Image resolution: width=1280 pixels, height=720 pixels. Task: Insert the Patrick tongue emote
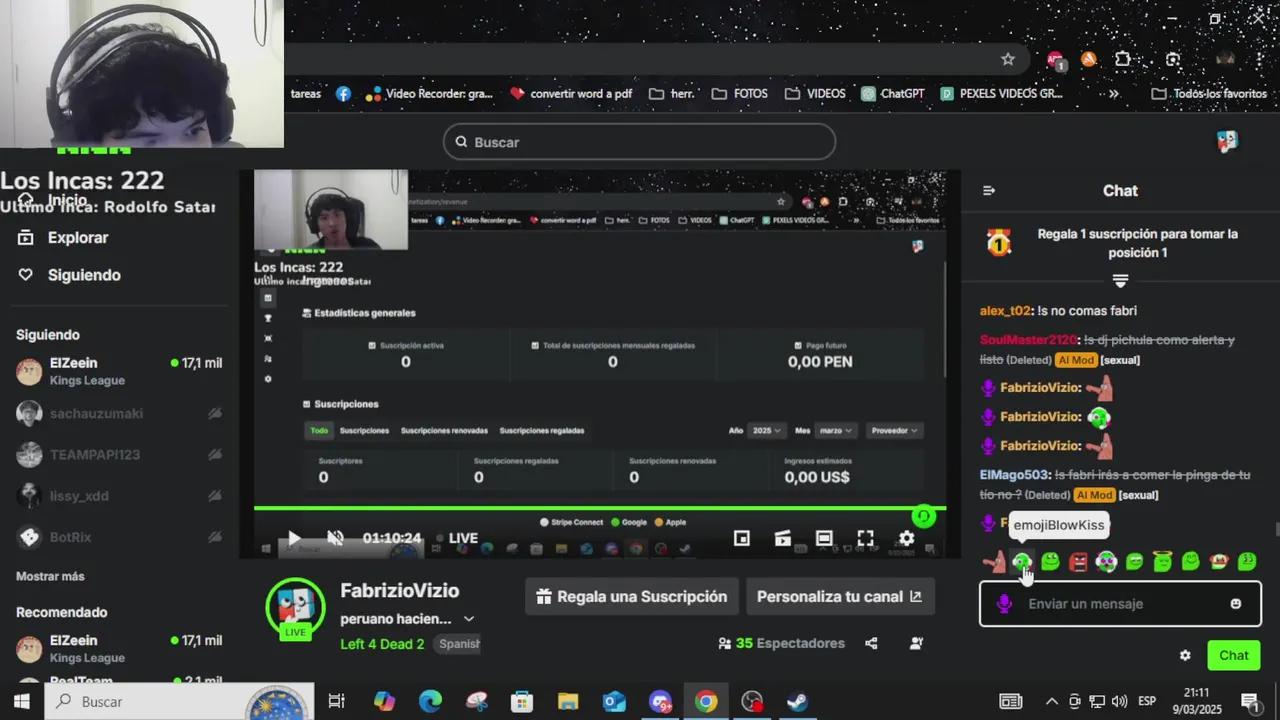coord(993,562)
